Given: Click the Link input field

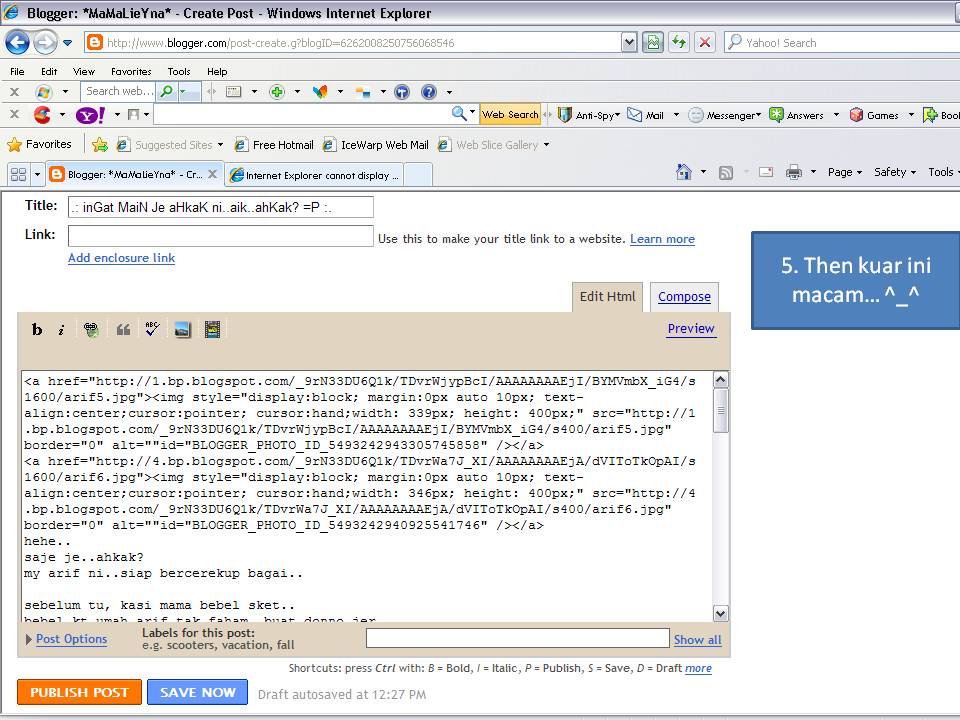Looking at the screenshot, I should (x=220, y=236).
